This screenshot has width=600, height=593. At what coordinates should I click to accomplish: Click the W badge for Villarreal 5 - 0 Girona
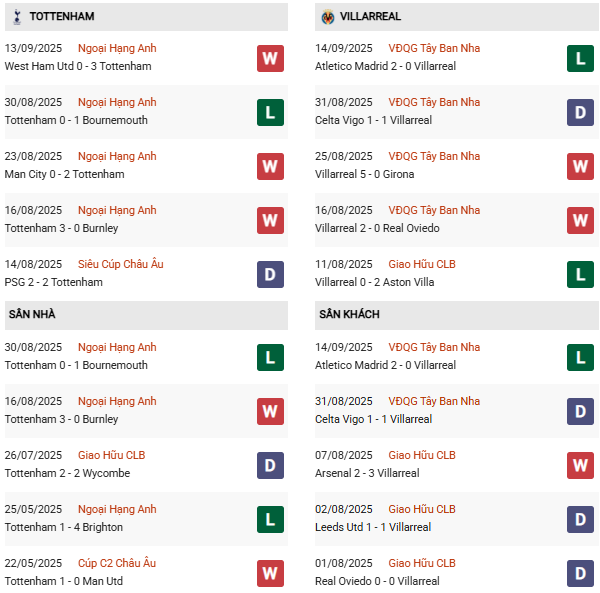pyautogui.click(x=580, y=166)
